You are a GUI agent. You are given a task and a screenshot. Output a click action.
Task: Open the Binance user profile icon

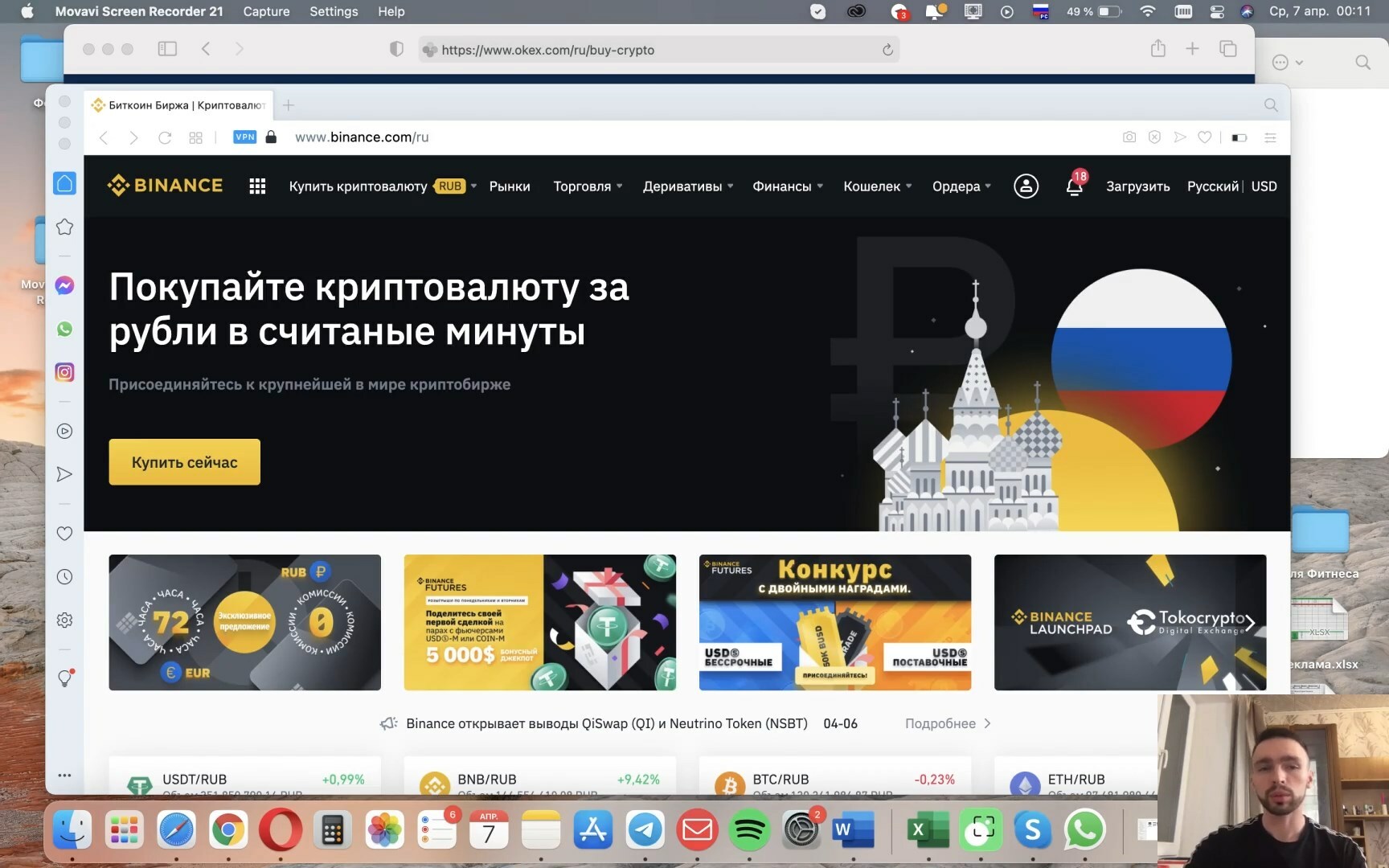click(1026, 186)
